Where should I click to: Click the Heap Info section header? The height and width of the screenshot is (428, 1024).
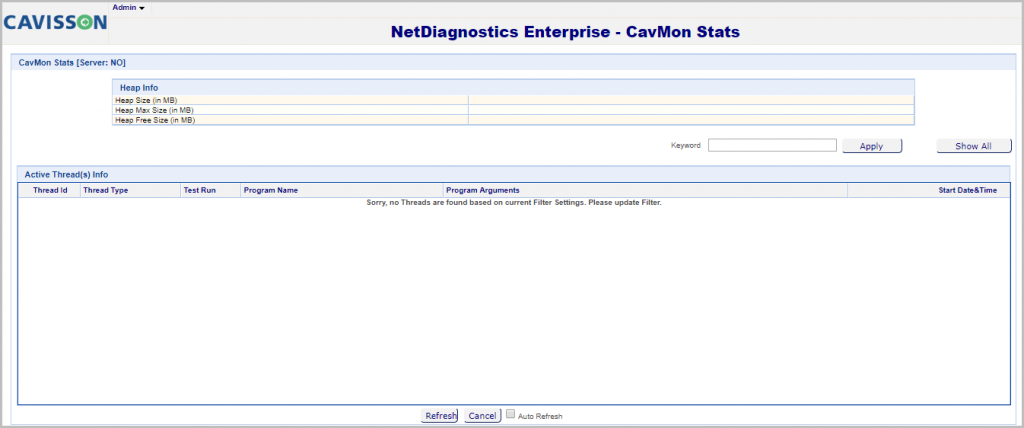[x=513, y=88]
